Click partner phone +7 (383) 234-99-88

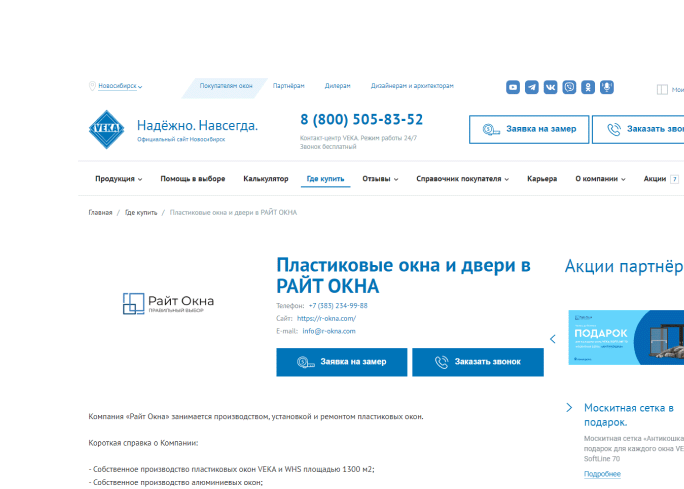[x=338, y=306]
